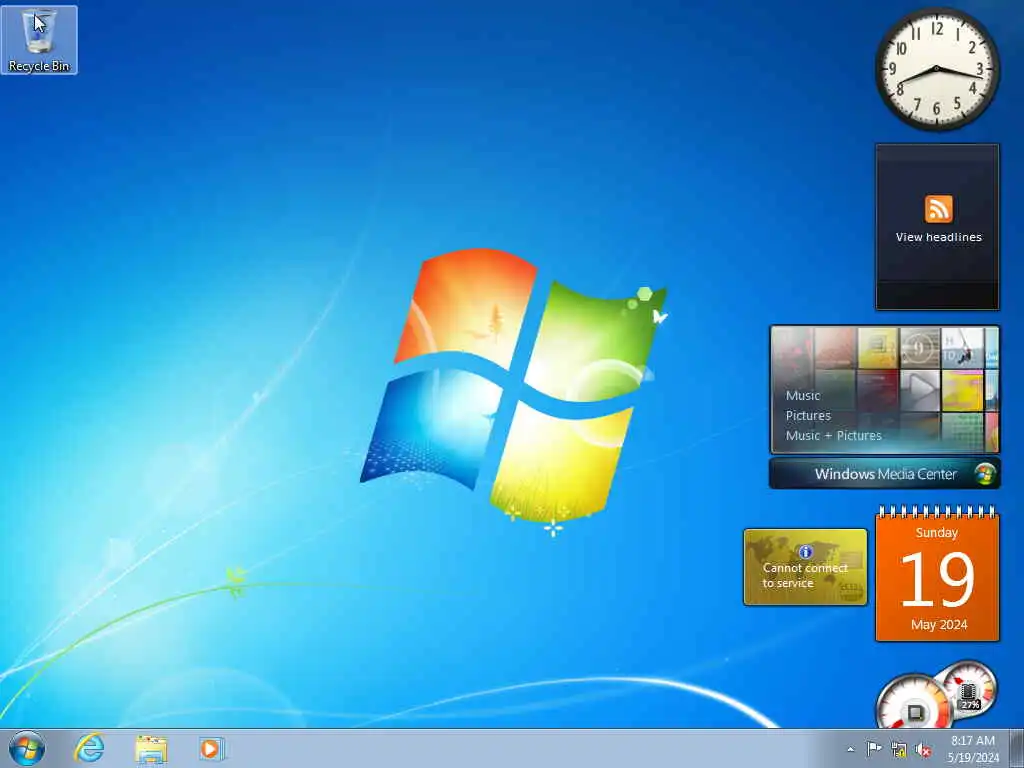
Task: Launch Windows Media Player from the taskbar
Action: coord(212,749)
